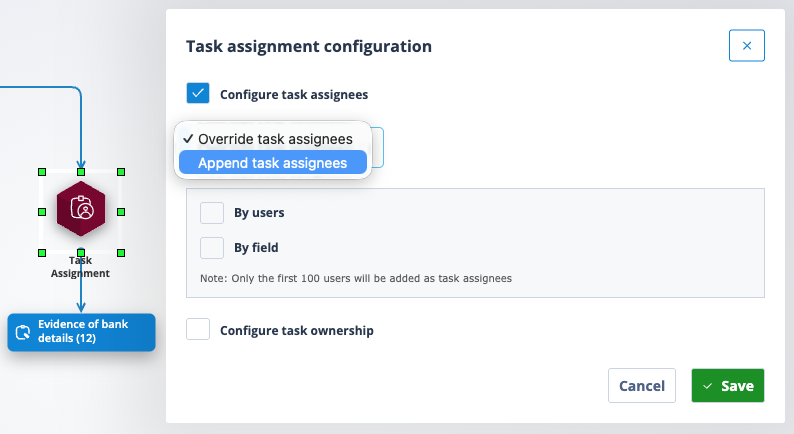Click the assignee mode dropdown field edge

378,147
